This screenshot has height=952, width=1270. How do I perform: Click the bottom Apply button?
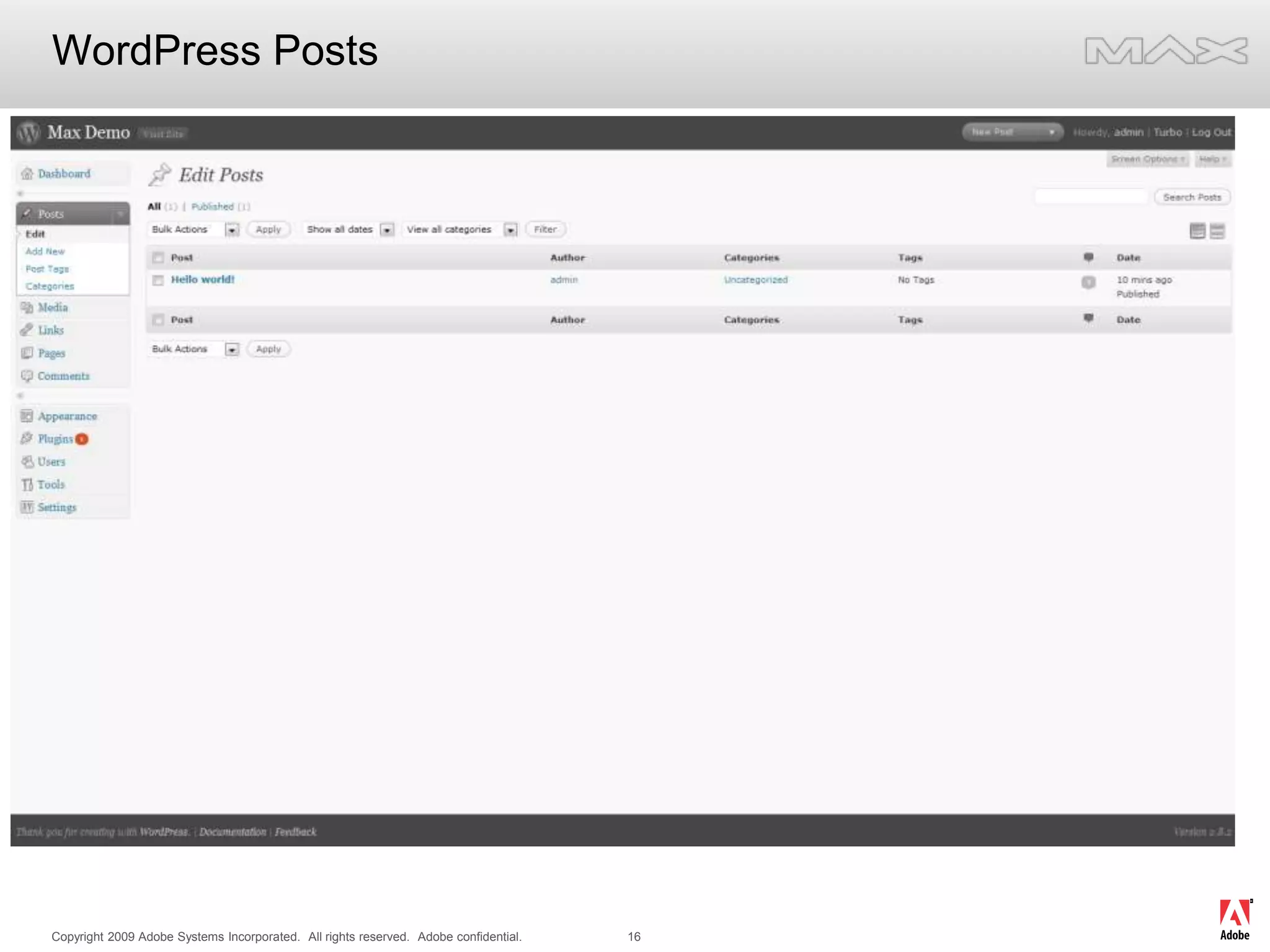[269, 349]
